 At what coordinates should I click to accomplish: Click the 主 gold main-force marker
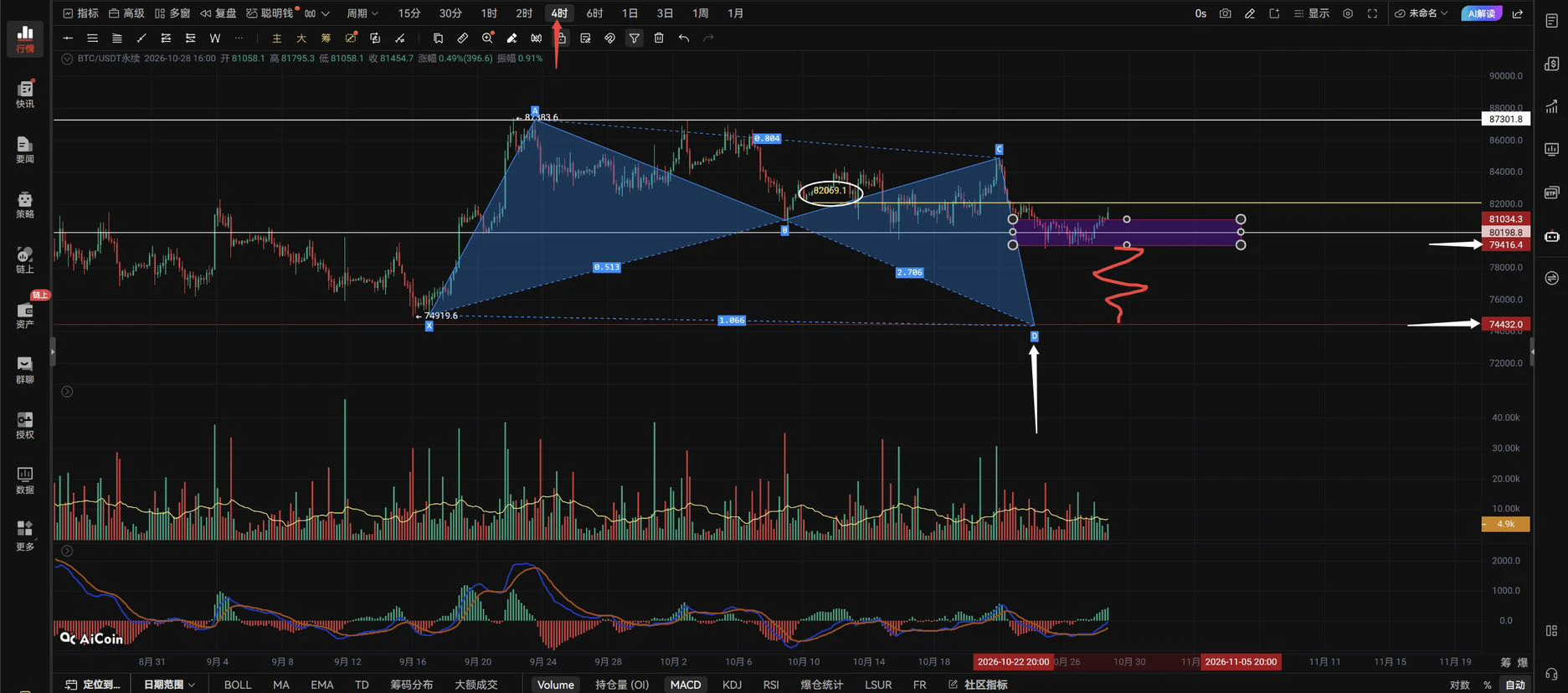click(x=276, y=38)
